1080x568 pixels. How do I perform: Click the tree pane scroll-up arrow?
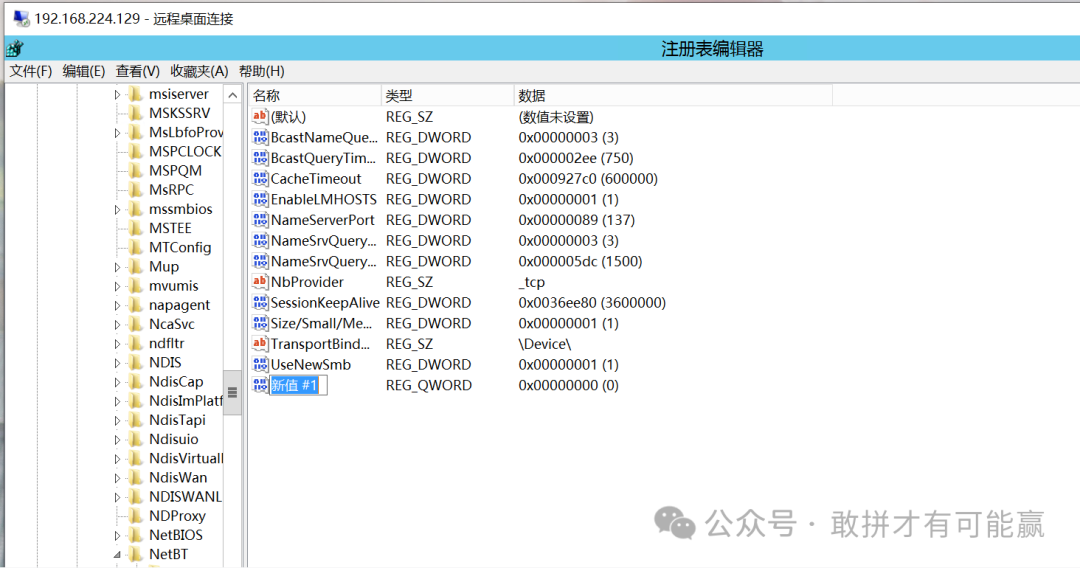tap(232, 95)
